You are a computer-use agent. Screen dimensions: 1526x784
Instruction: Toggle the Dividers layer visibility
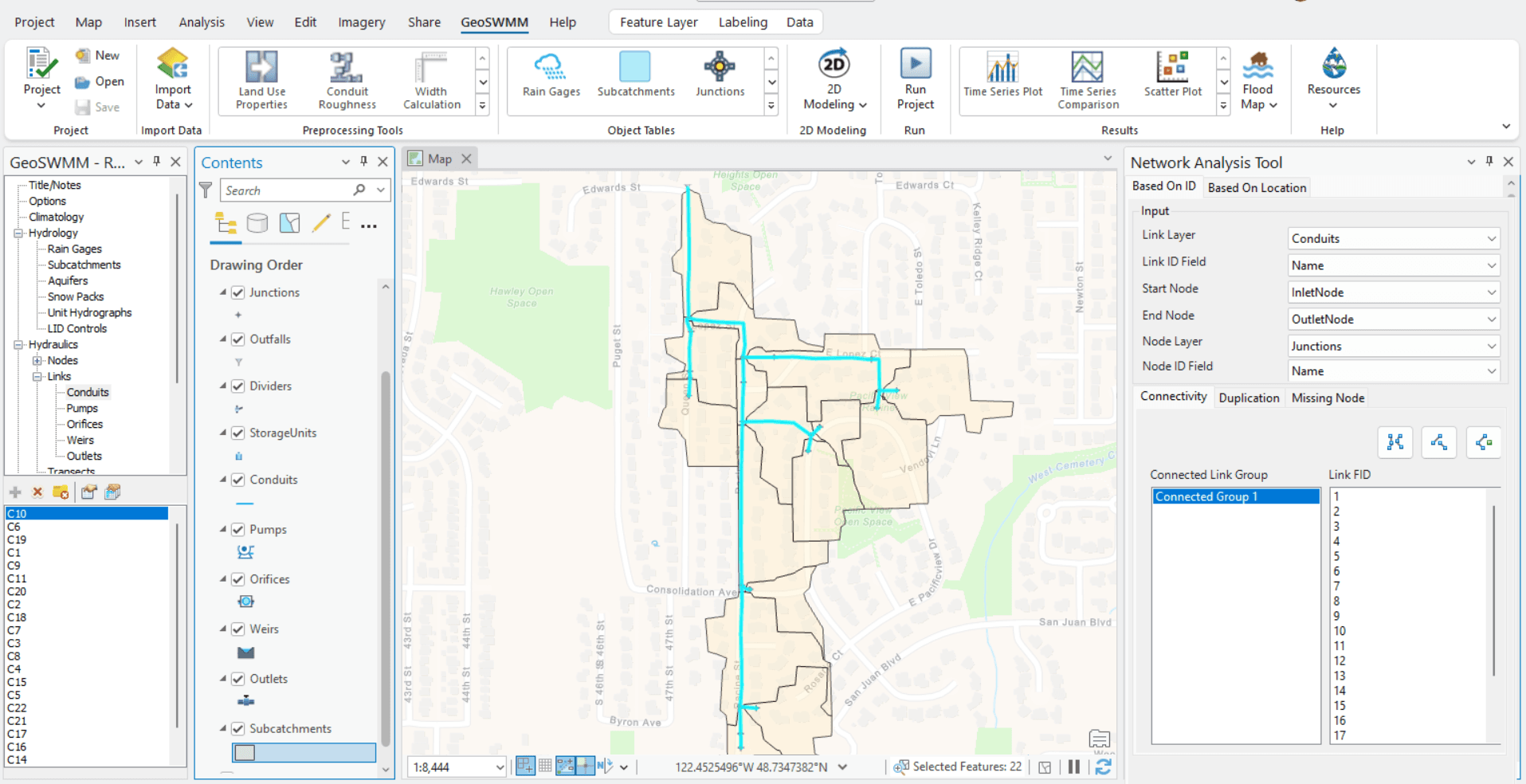tap(237, 386)
